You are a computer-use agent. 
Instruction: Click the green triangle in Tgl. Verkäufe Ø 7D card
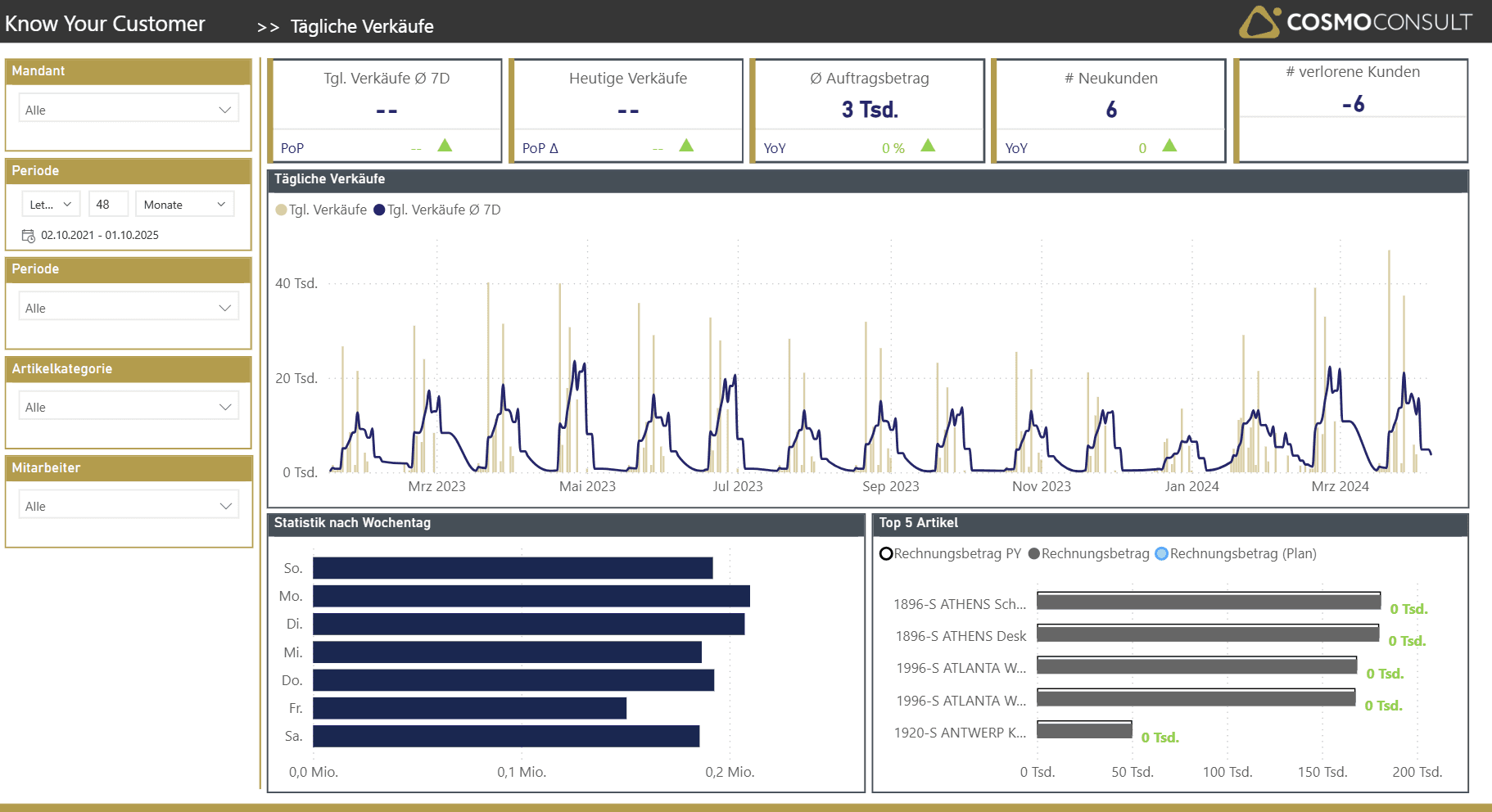tap(445, 146)
